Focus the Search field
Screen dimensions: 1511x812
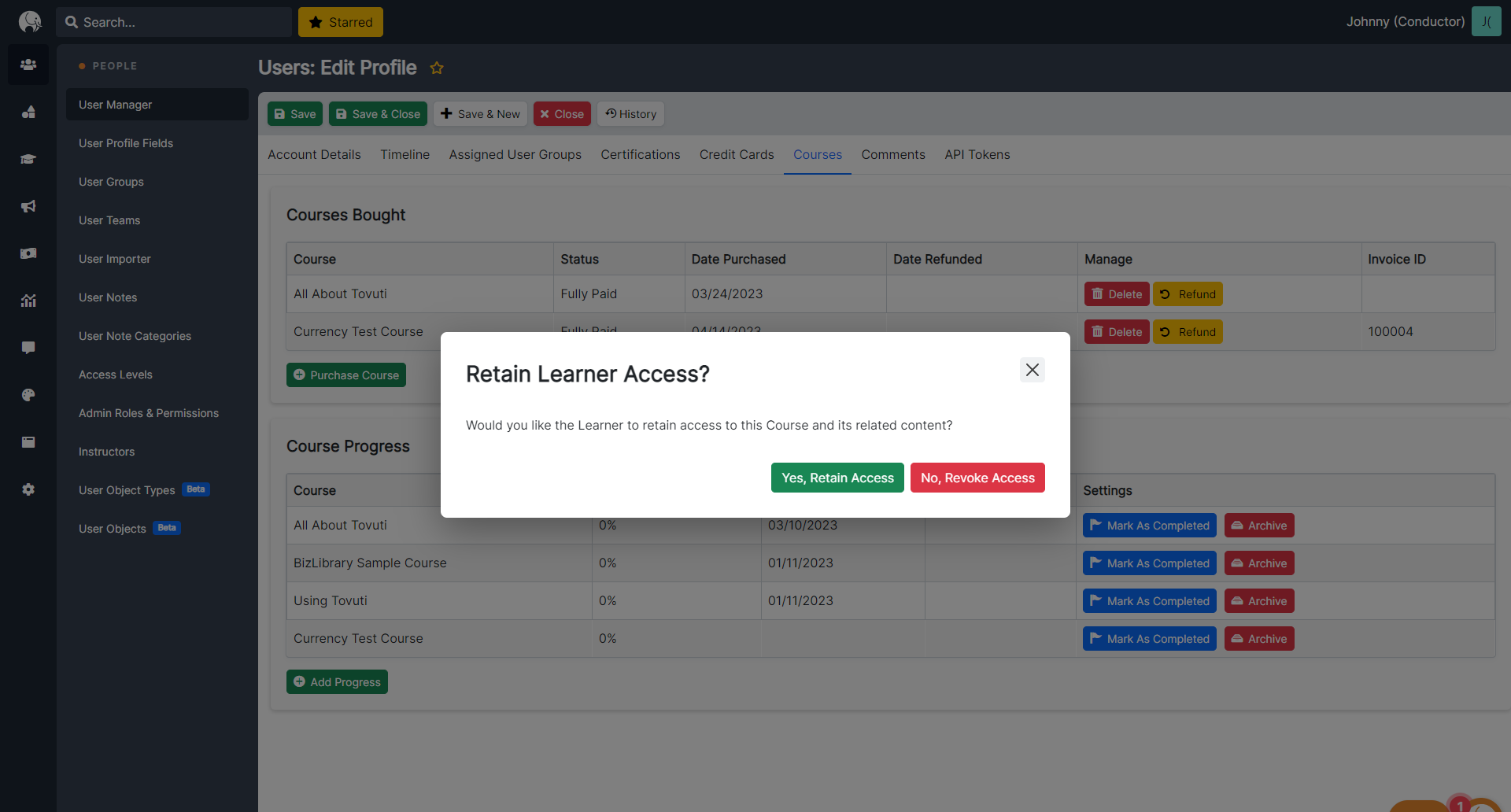pyautogui.click(x=174, y=22)
